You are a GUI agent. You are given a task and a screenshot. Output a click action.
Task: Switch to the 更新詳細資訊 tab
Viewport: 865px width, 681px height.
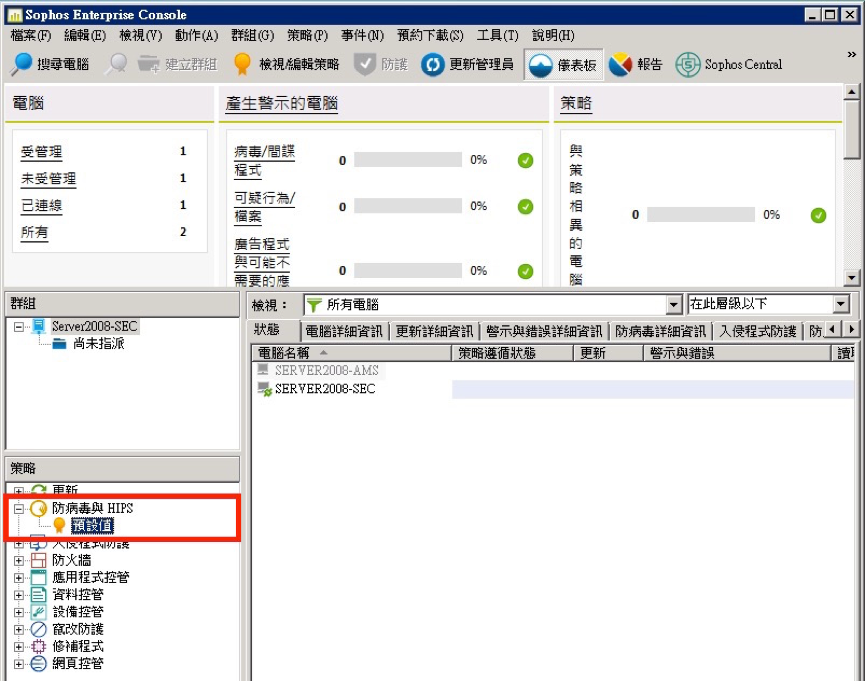tap(434, 331)
